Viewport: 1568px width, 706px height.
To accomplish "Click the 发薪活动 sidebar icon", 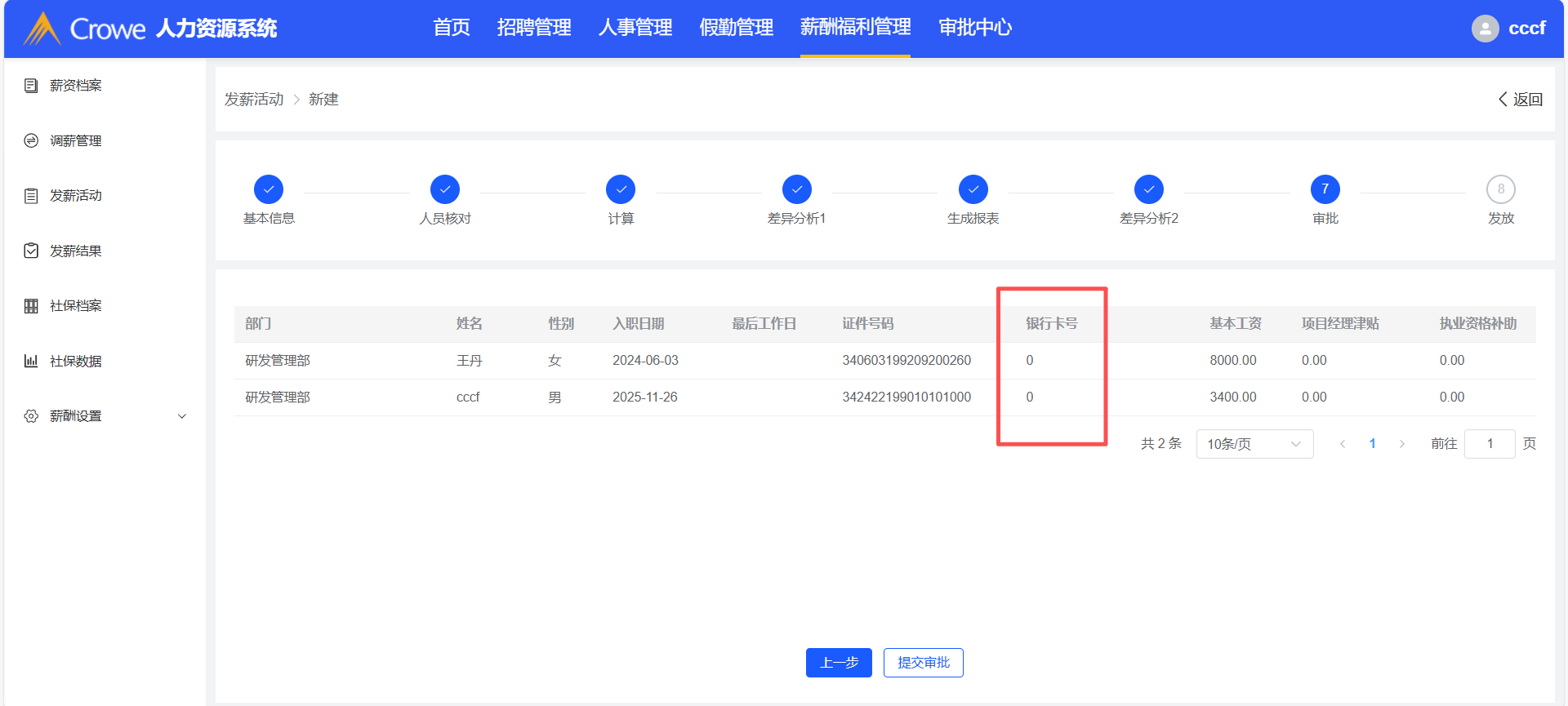I will [31, 196].
